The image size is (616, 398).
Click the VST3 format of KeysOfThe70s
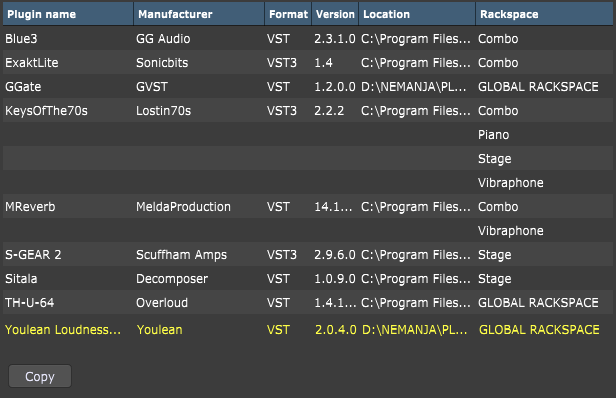282,111
